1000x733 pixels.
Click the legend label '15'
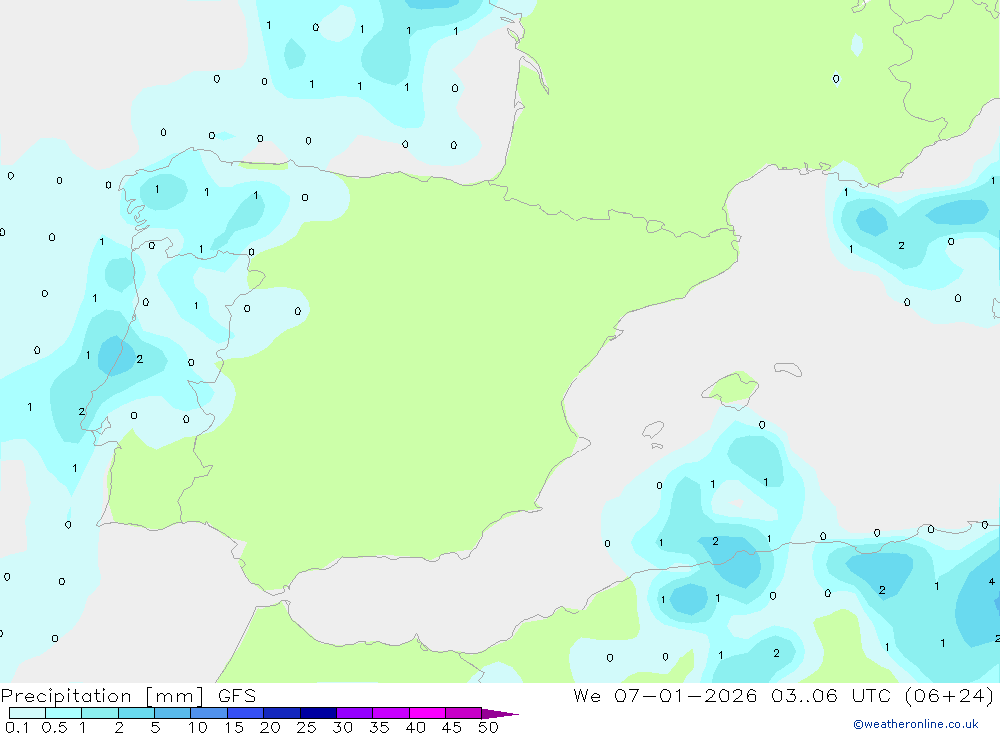234,727
